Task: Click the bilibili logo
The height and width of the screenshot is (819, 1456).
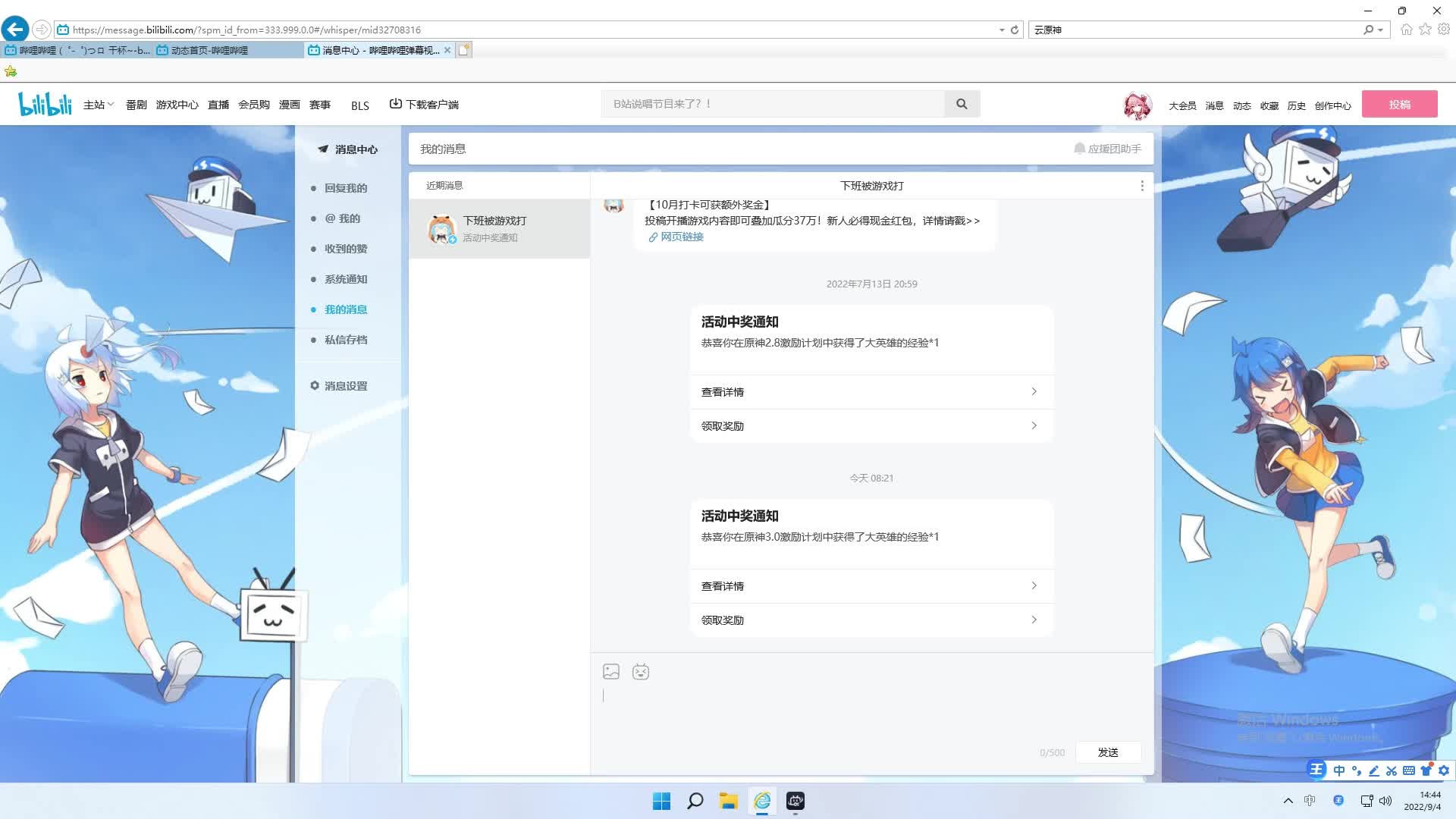Action: point(45,104)
